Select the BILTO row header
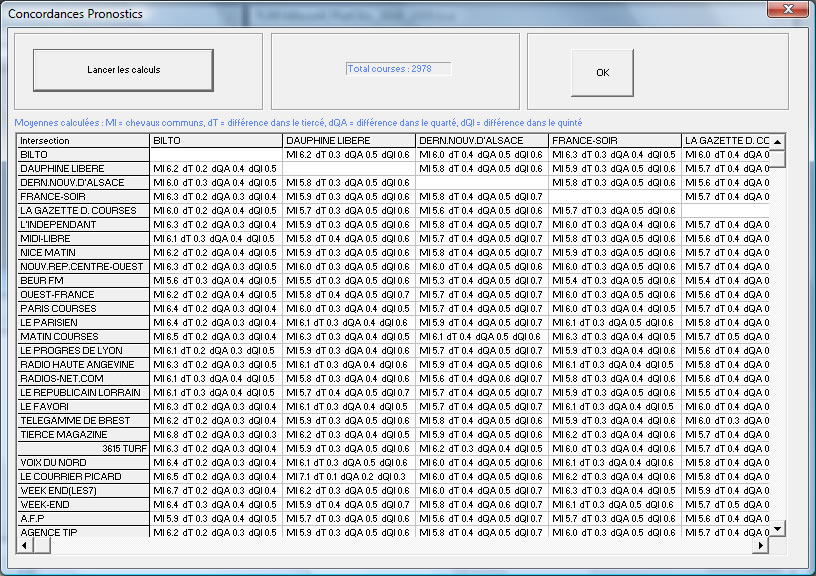Image resolution: width=816 pixels, height=576 pixels. tap(83, 155)
